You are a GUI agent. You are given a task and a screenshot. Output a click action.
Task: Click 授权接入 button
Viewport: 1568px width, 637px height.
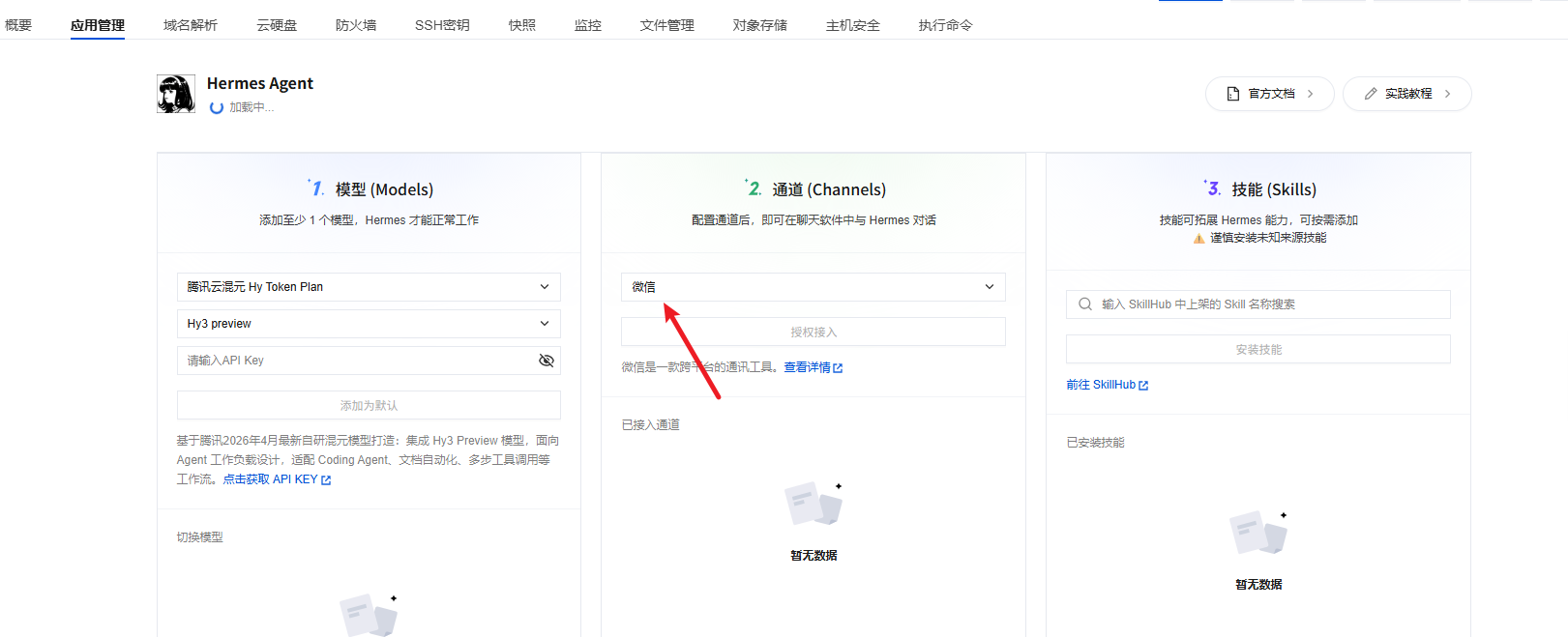pyautogui.click(x=814, y=332)
